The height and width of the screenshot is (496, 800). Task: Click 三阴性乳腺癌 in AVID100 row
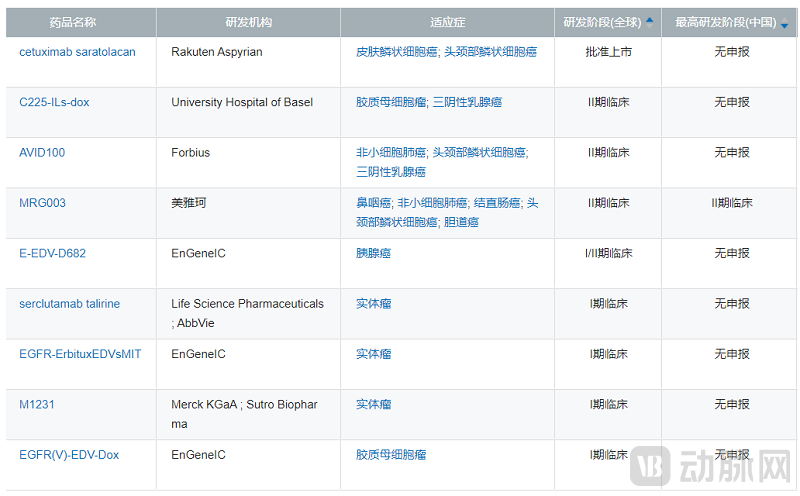pyautogui.click(x=391, y=172)
